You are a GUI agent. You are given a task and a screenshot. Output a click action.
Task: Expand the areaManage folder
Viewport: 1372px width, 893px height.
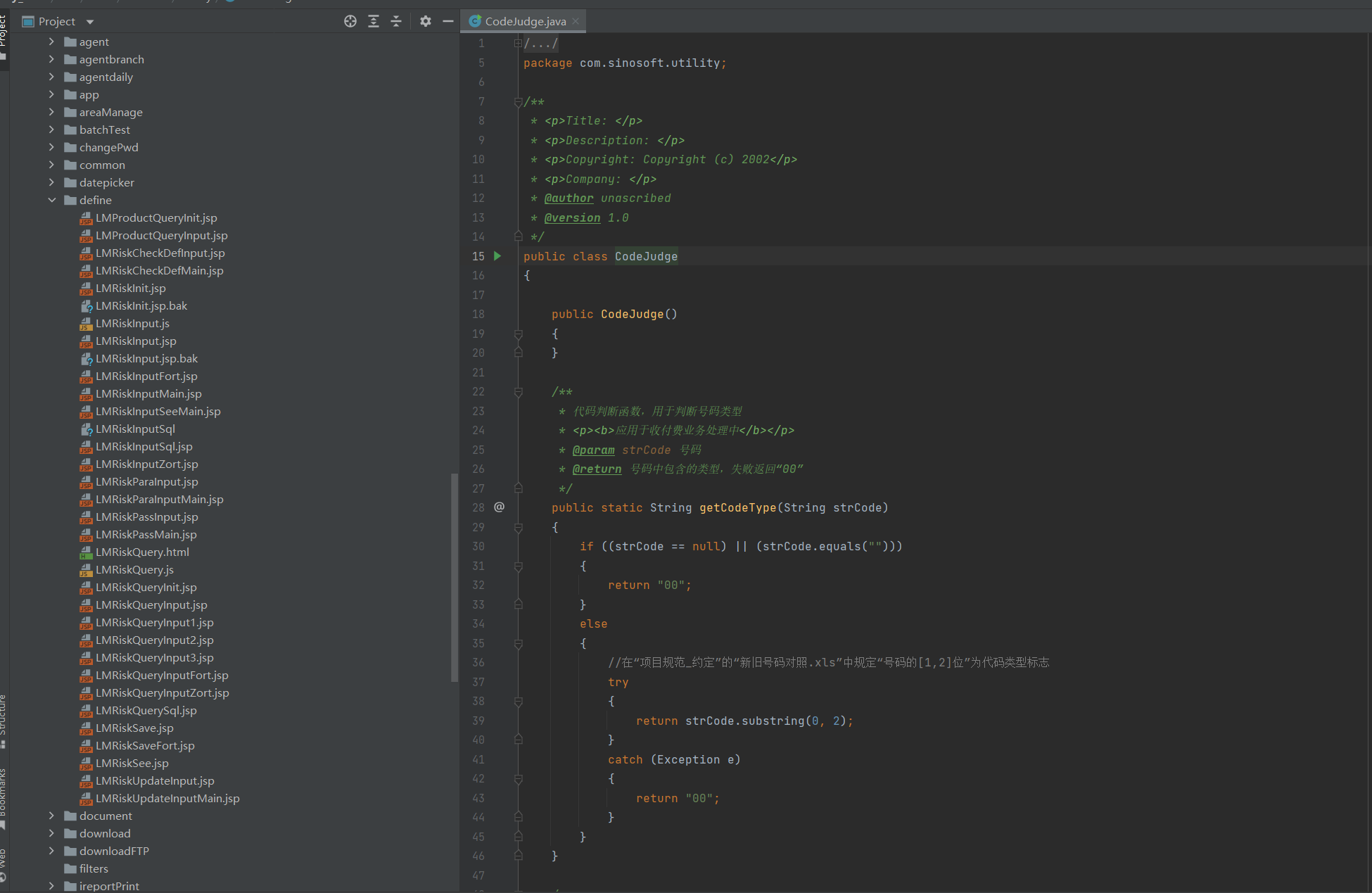coord(51,112)
